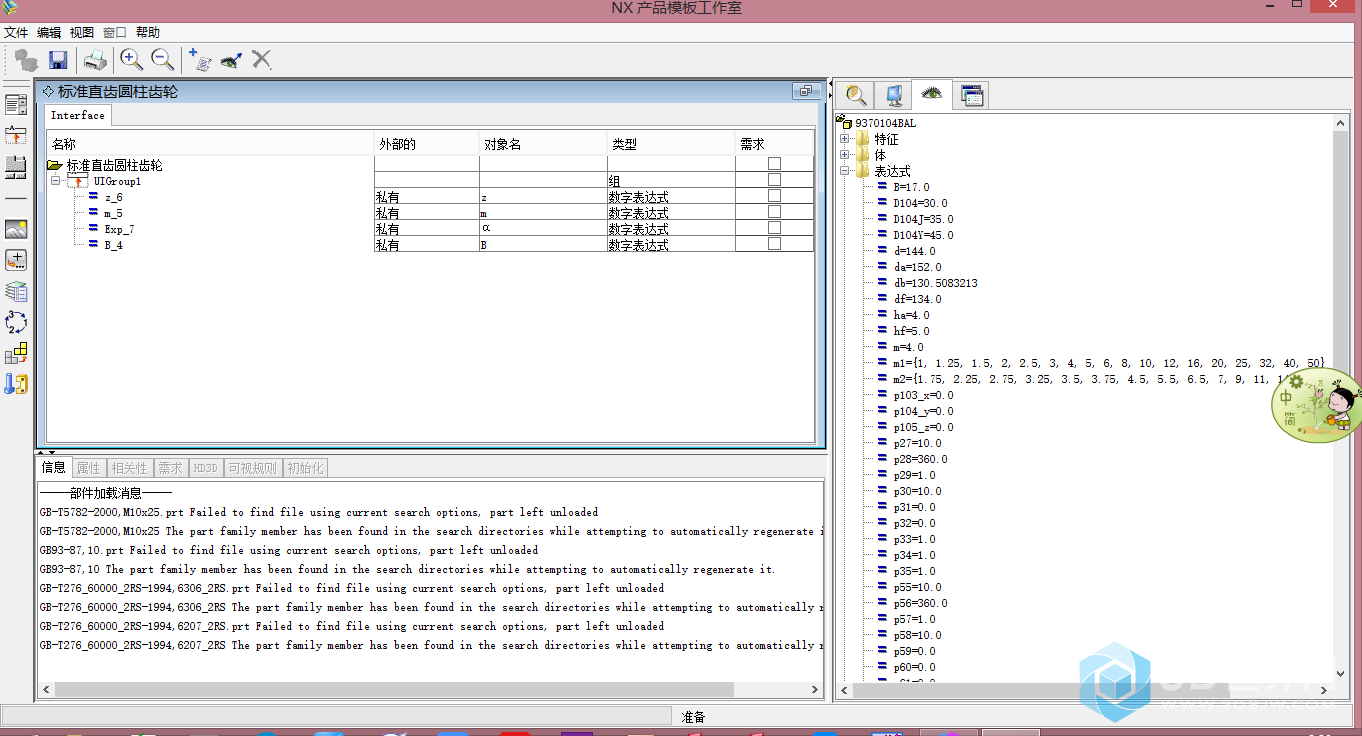
Task: Click the stacked sheets icon in left sidebar
Action: pos(16,291)
